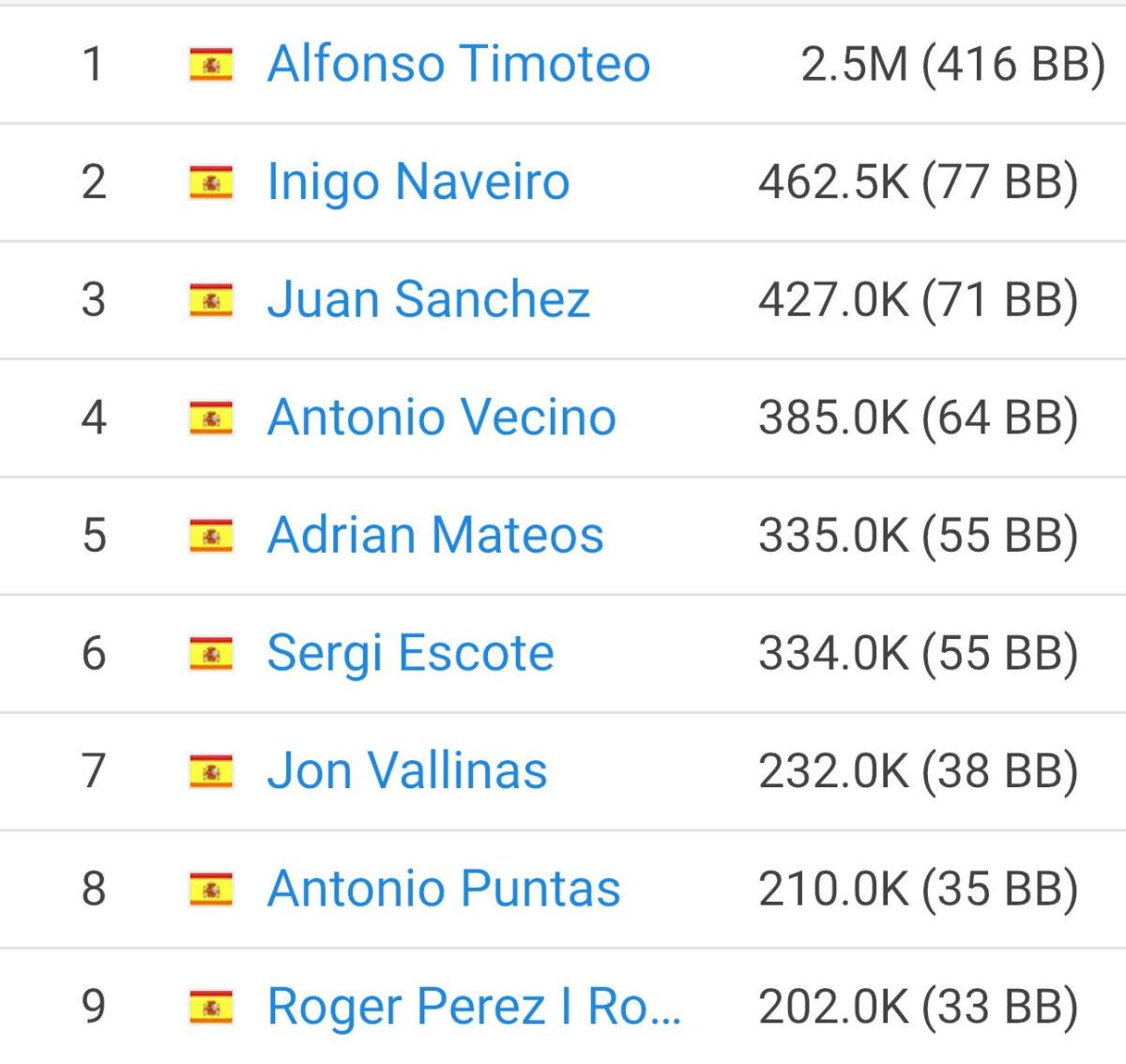Open Antonio Vecino's player profile
This screenshot has width=1126, height=1064.
tap(442, 418)
